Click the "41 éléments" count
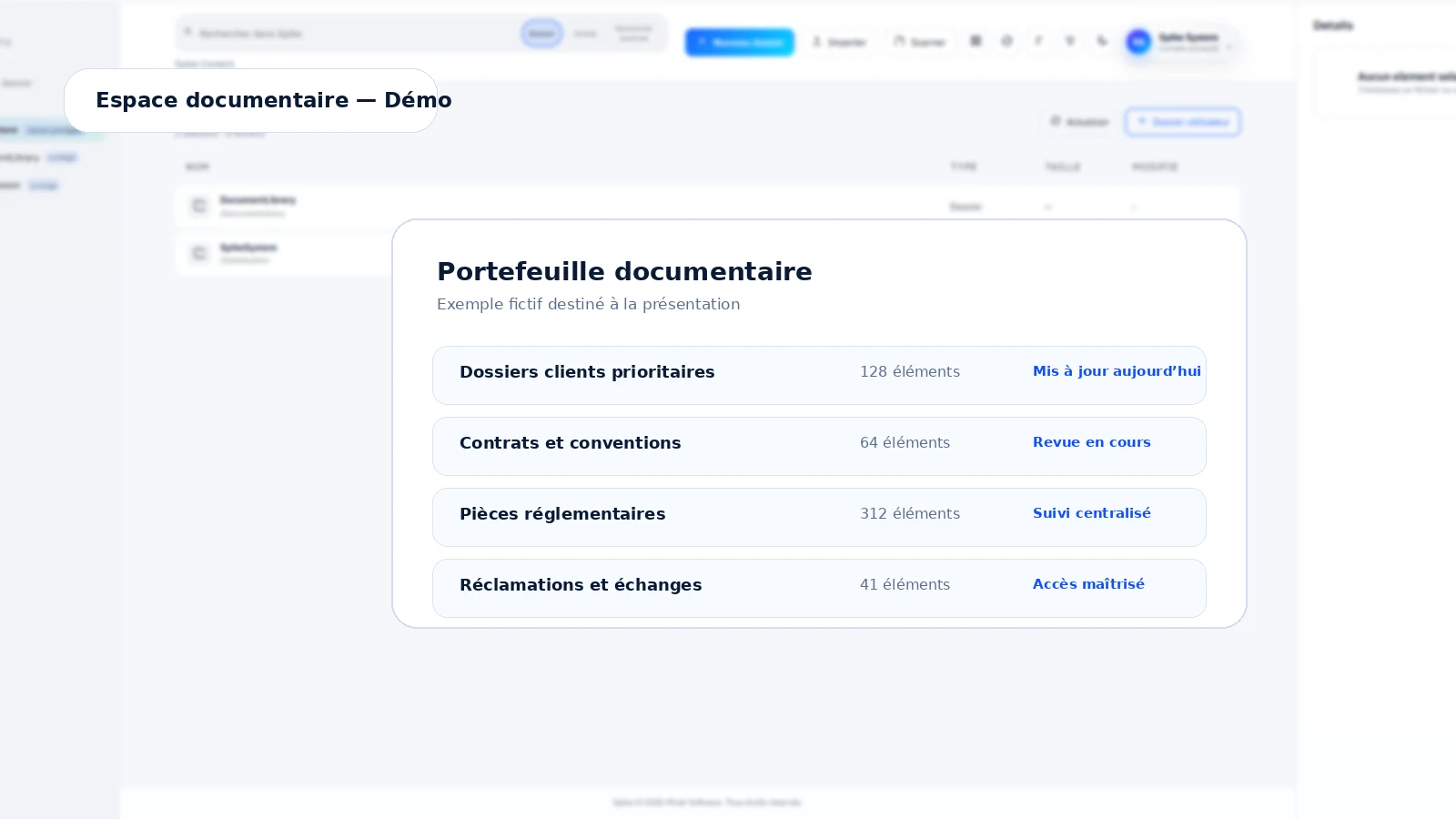The image size is (1456, 819). (x=905, y=584)
